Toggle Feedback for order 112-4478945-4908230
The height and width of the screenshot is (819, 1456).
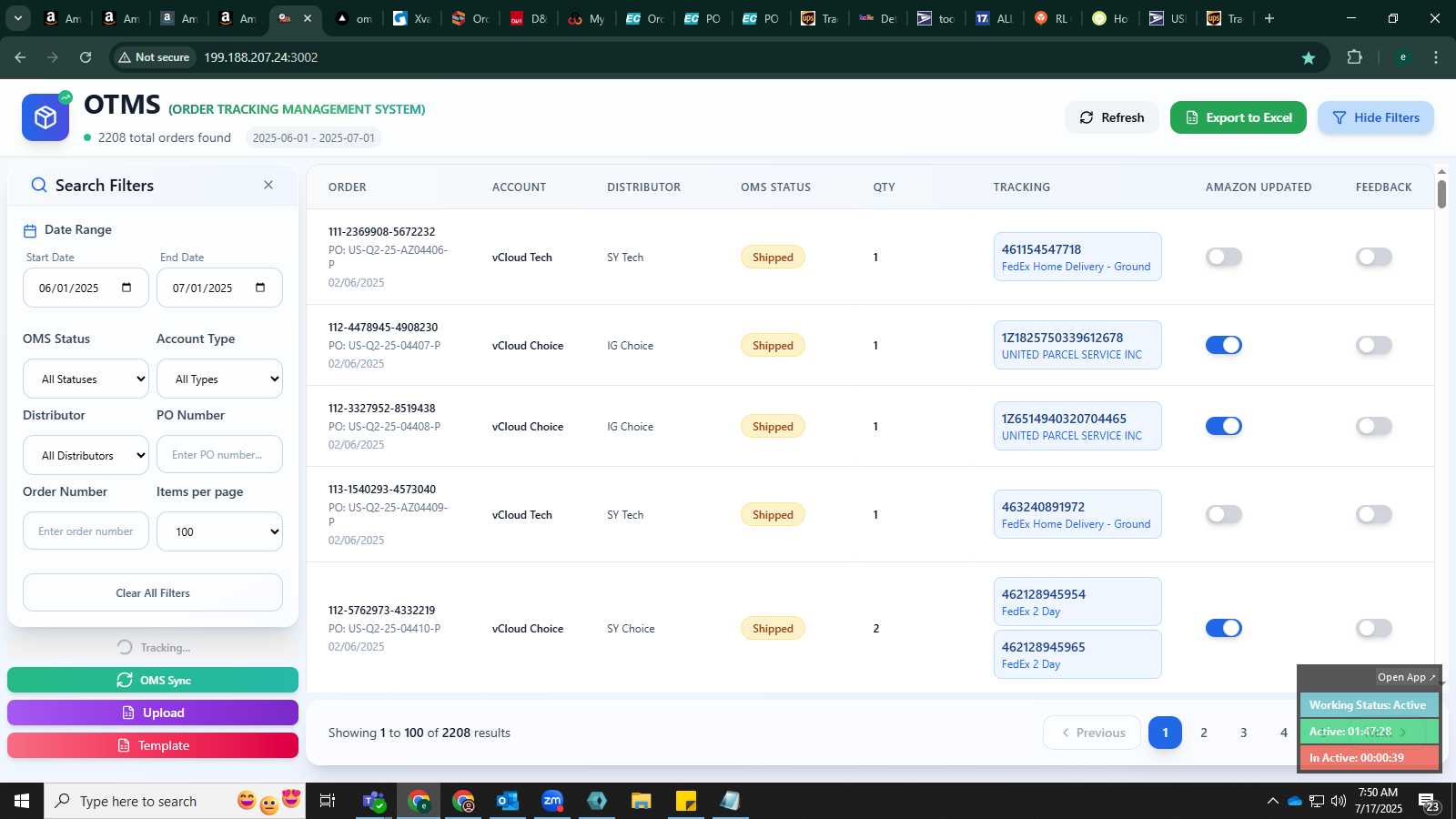(1374, 345)
